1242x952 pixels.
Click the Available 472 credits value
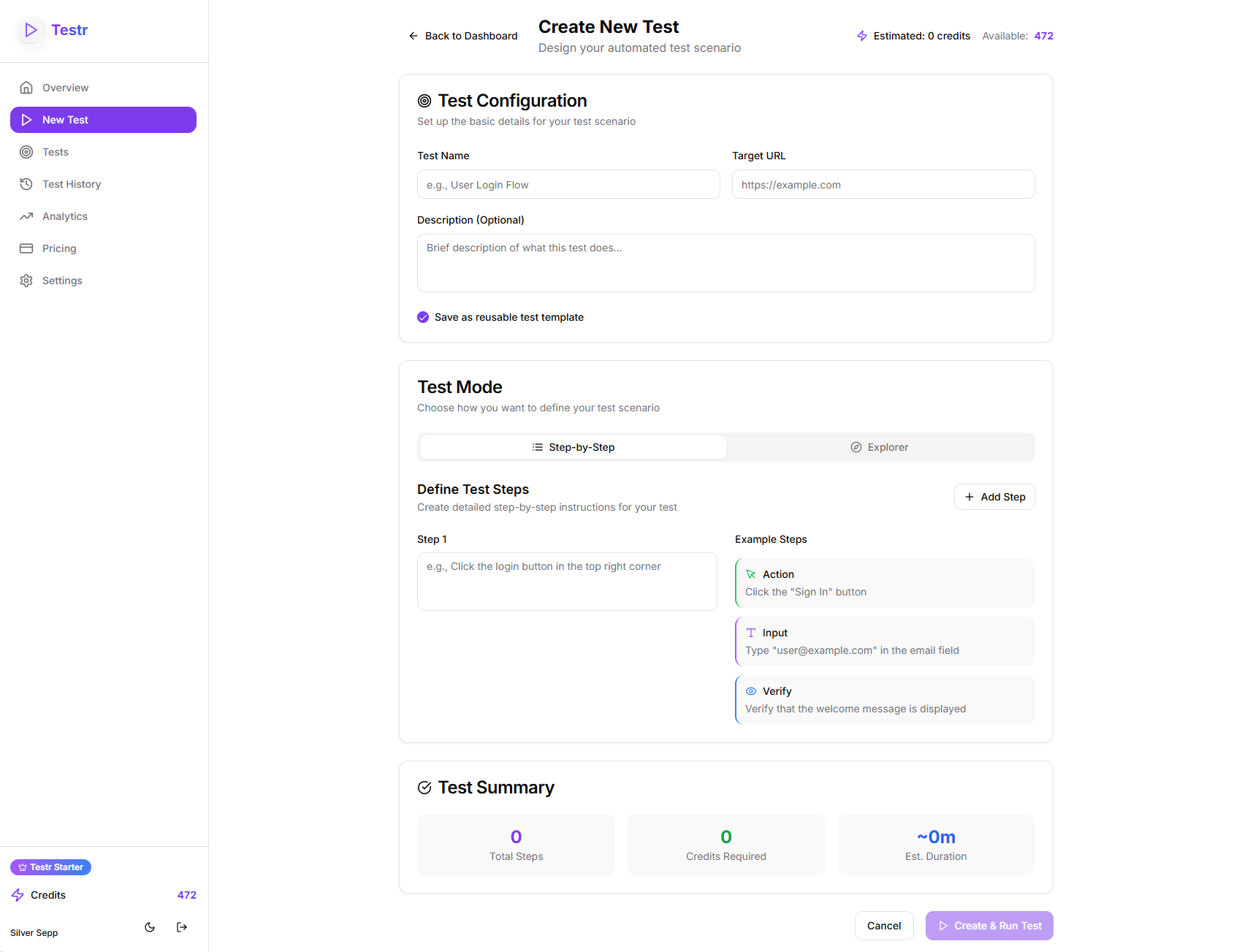[1044, 36]
